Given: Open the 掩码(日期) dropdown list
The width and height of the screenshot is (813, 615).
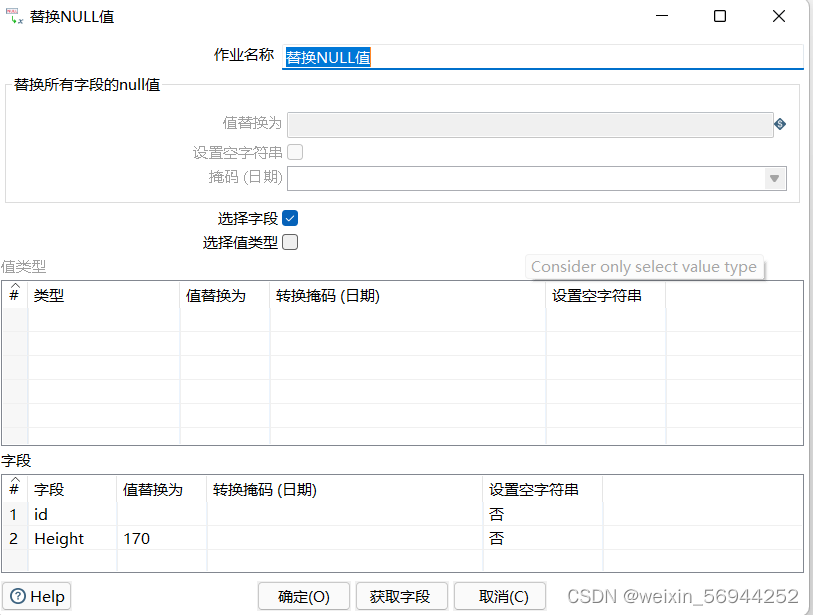Looking at the screenshot, I should [x=775, y=177].
